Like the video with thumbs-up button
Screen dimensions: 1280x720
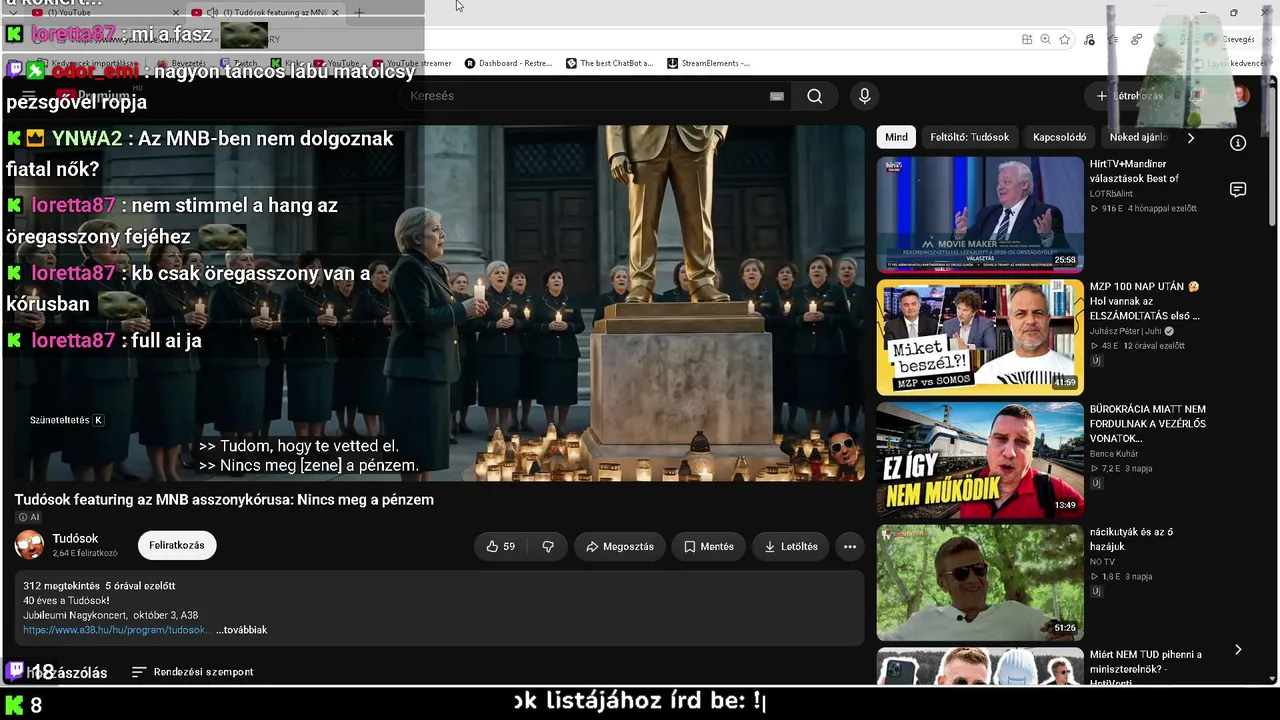(x=500, y=547)
